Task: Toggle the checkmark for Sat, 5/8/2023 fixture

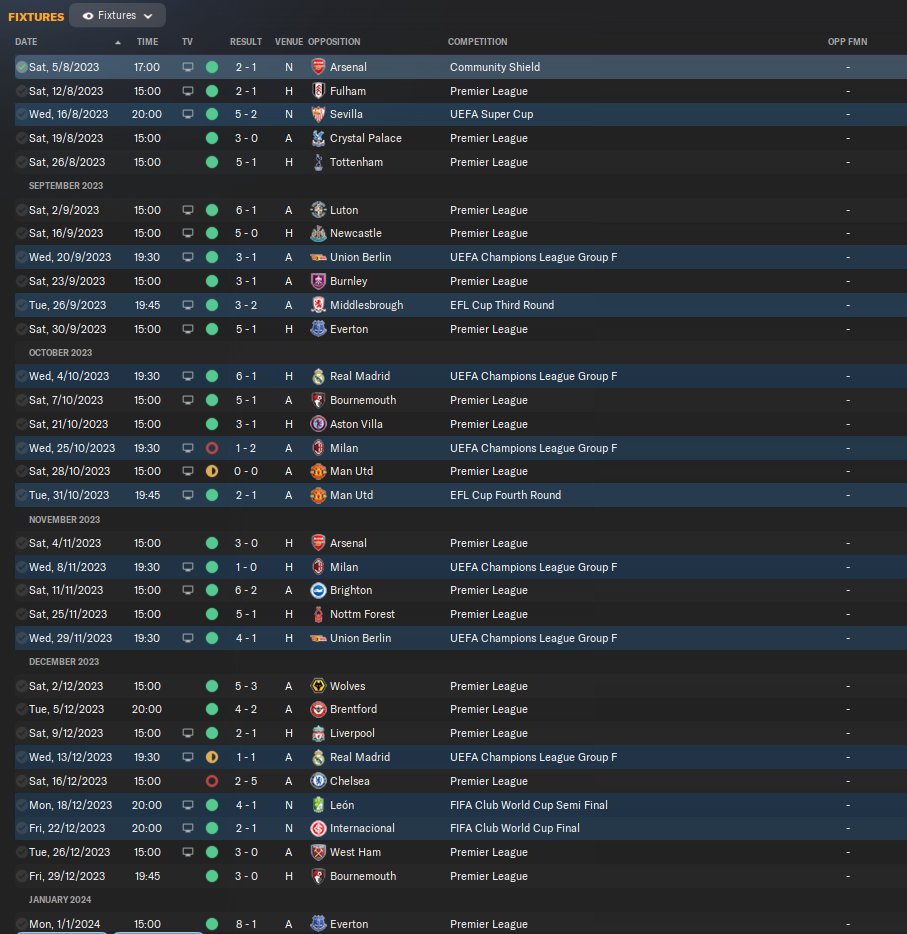Action: [21, 67]
